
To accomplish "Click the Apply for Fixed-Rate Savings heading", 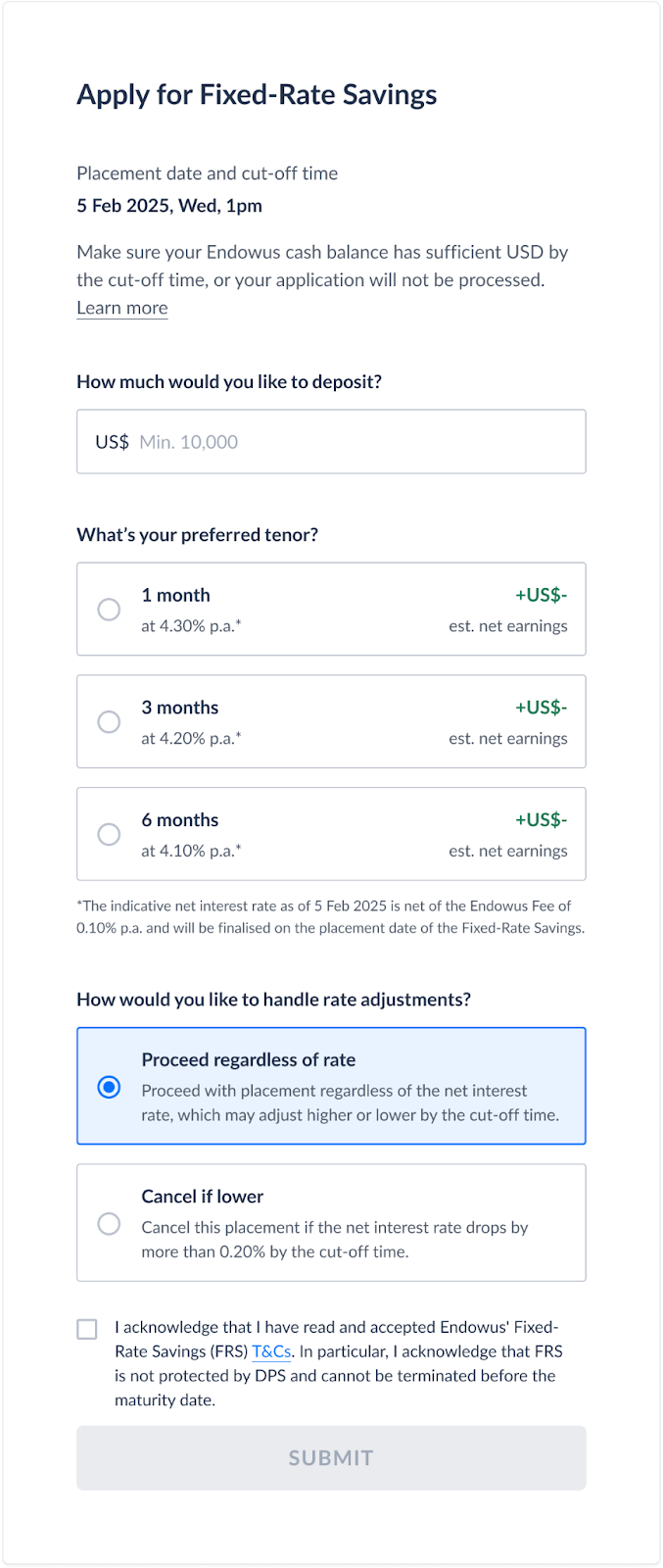I will pos(257,95).
